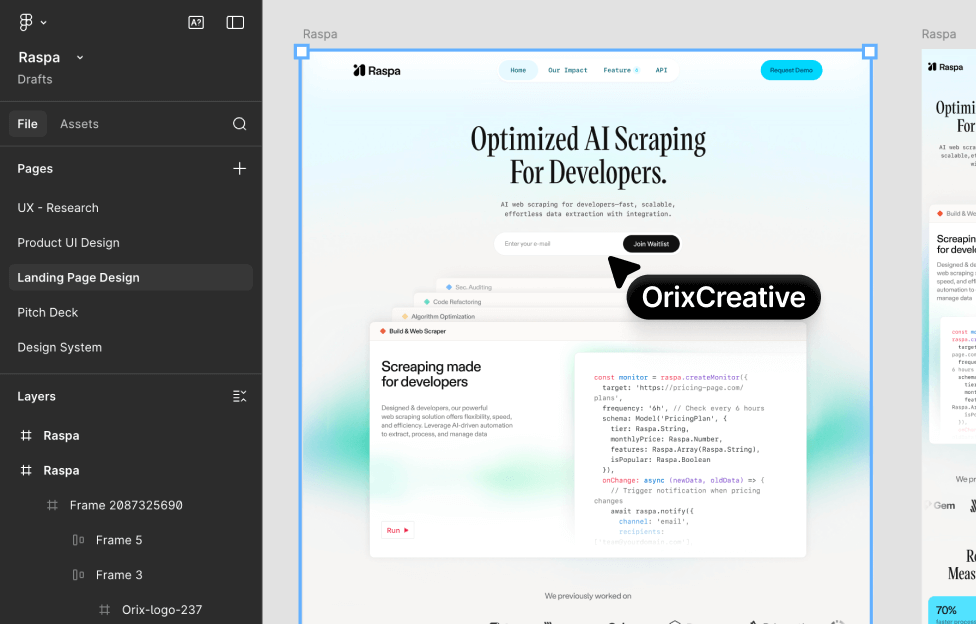The width and height of the screenshot is (976, 624).
Task: Click the selected Raspa frame title on canvas
Action: [x=320, y=34]
